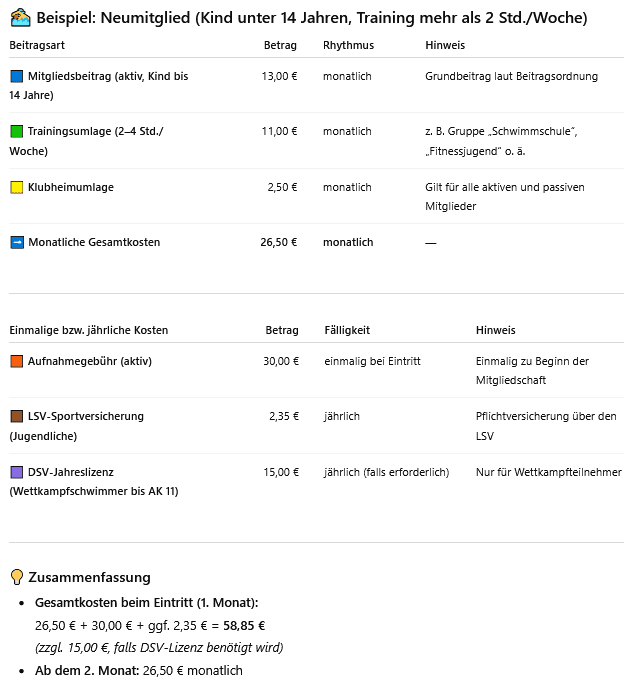This screenshot has width=625, height=687.
Task: Click the Rhythmus column header
Action: 348,46
